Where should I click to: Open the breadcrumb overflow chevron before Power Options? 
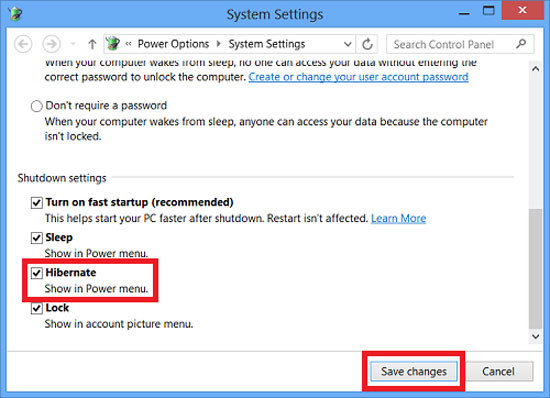(x=128, y=44)
